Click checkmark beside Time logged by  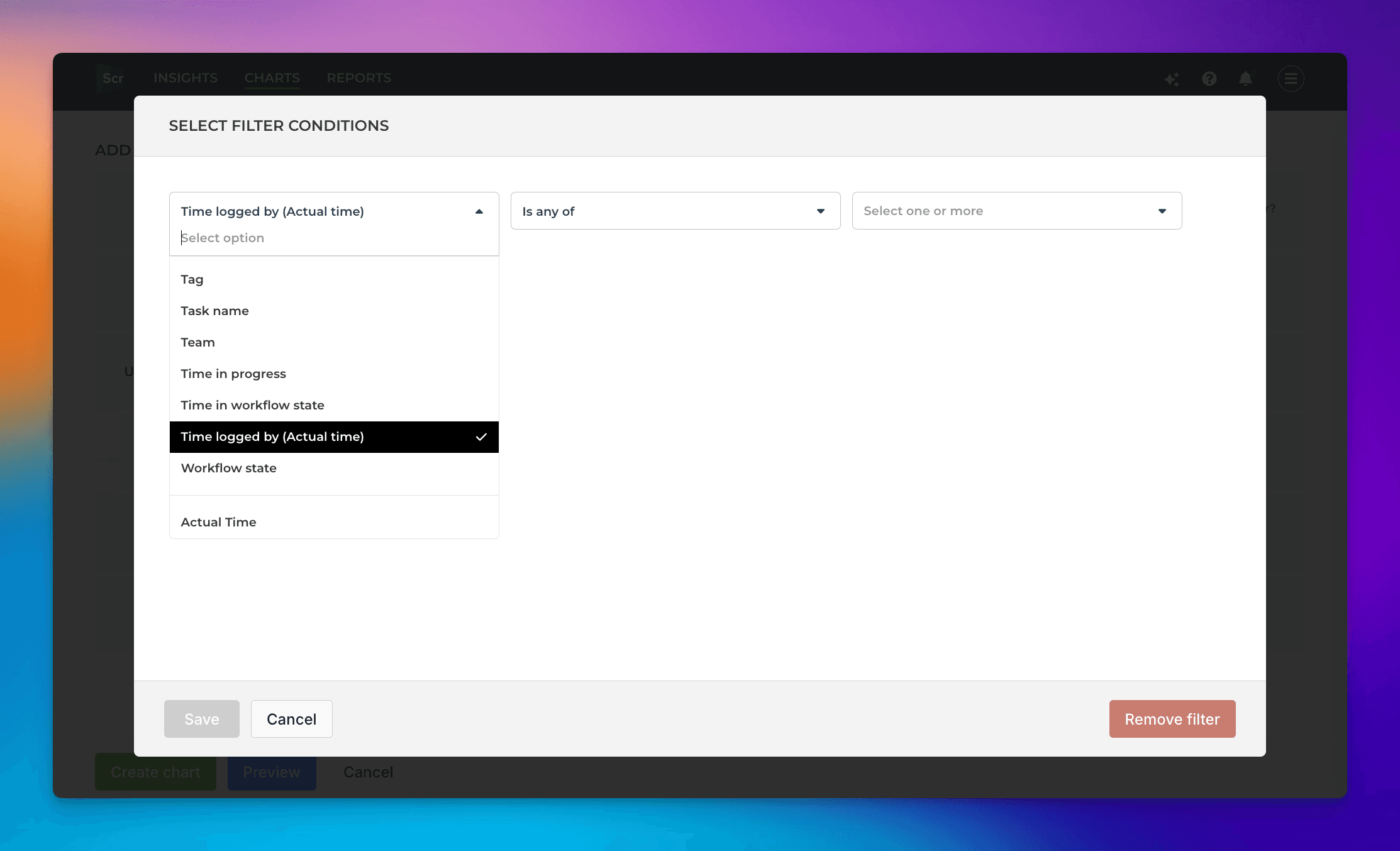(x=481, y=437)
